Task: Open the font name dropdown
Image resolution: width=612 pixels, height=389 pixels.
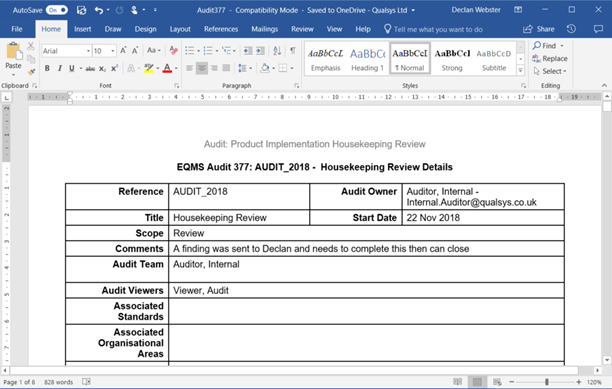Action: [88, 51]
